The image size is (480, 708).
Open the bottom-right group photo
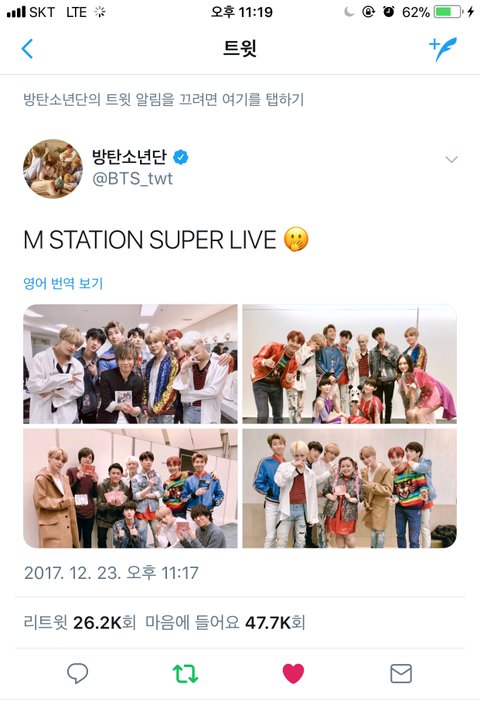point(350,489)
